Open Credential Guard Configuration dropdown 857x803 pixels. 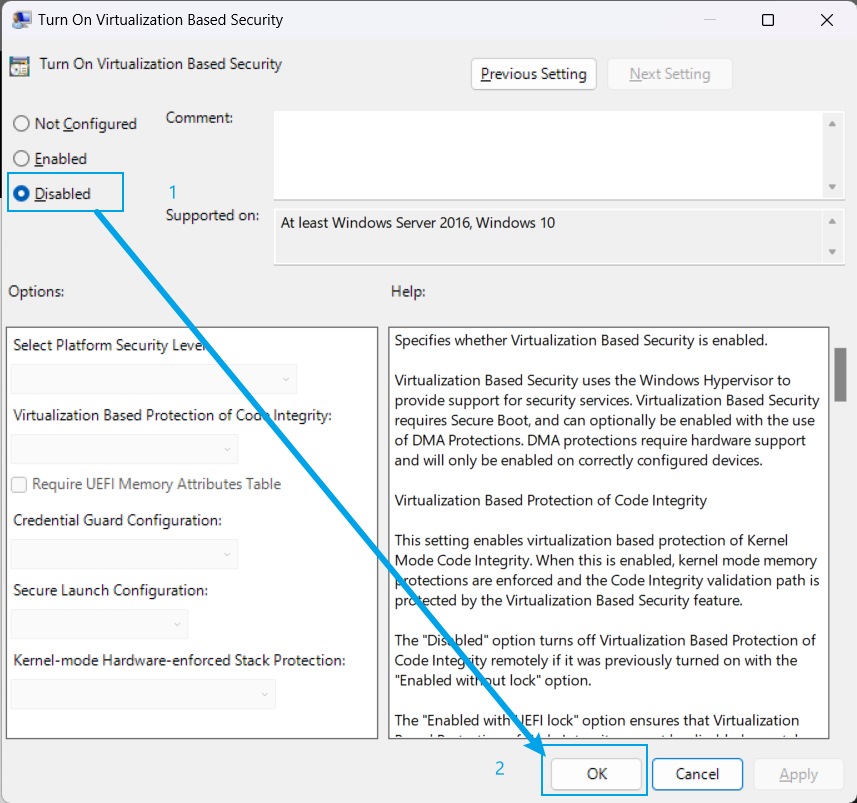[124, 554]
